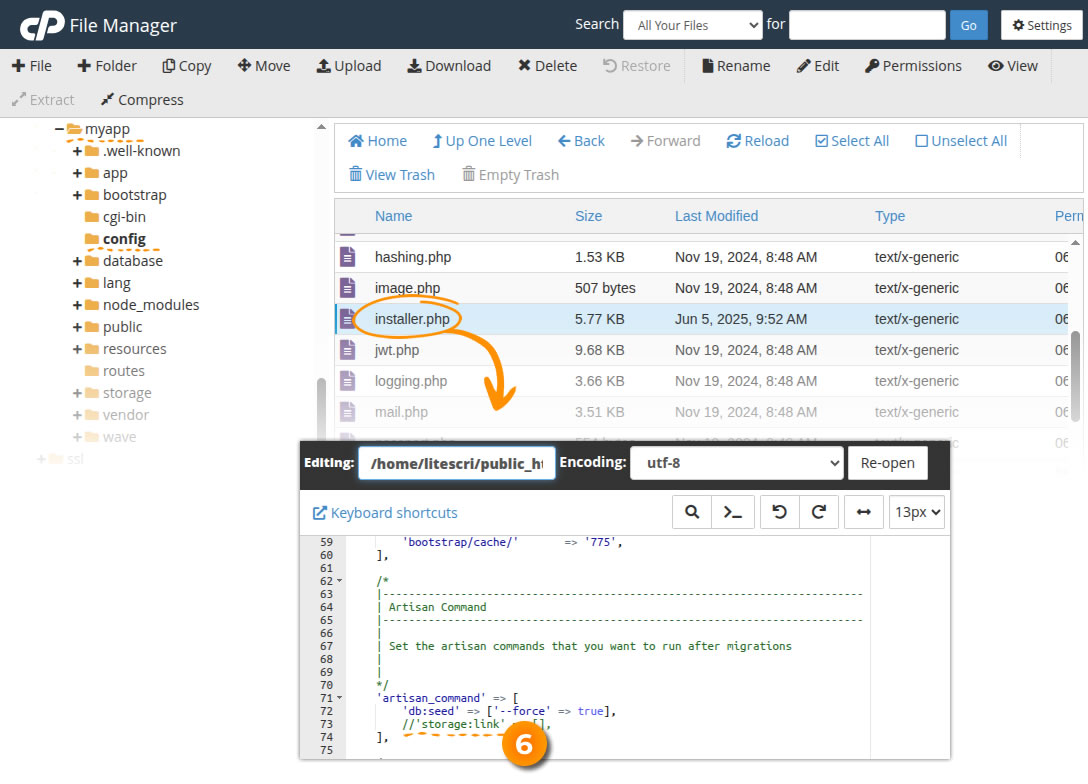The width and height of the screenshot is (1088, 784).
Task: Expand the app folder
Action: coord(77,173)
